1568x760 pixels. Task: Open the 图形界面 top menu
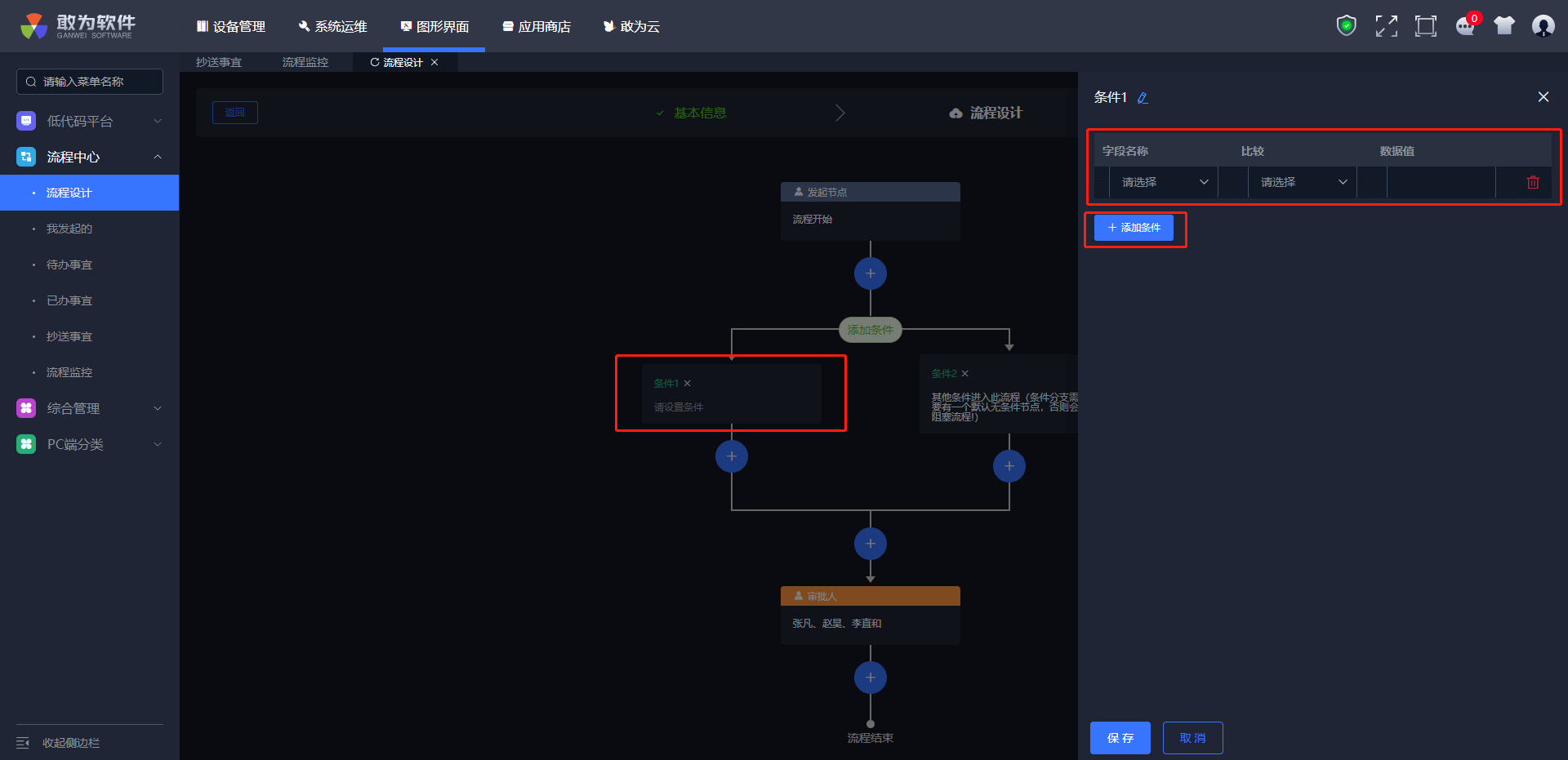click(x=434, y=26)
